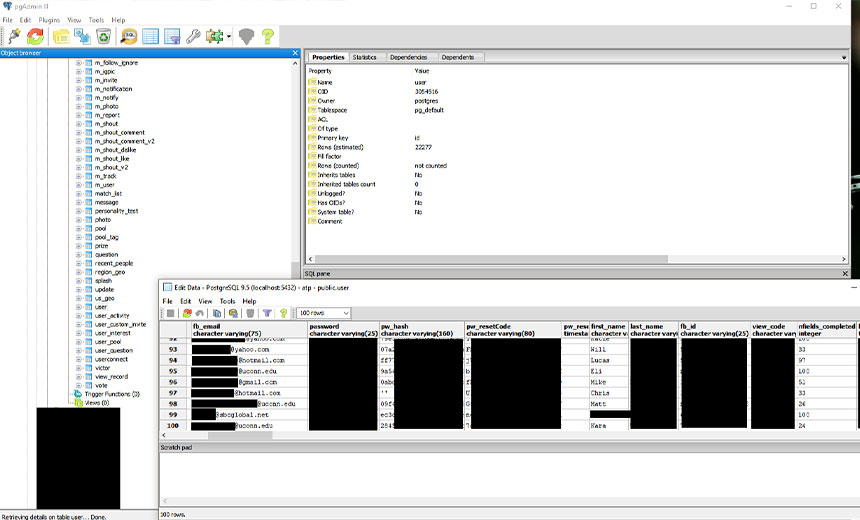Click the Plugins puzzle piece icon
Screen dimensions: 860x520
point(214,37)
